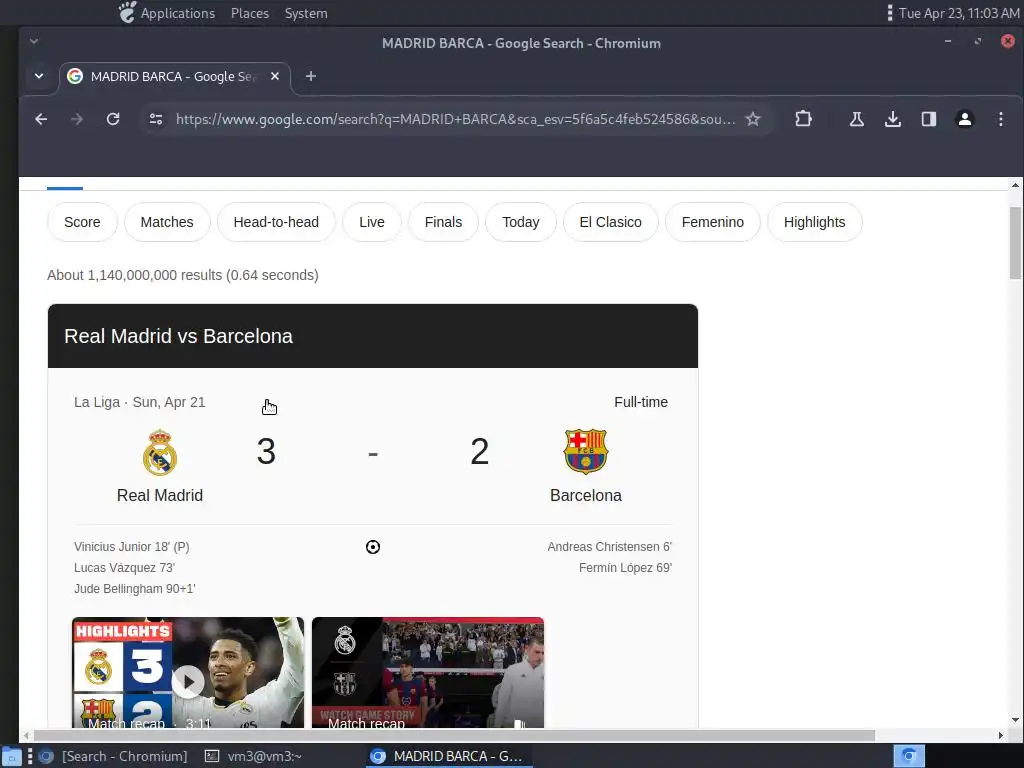Click 'Jude Bellingham 90+1'' scorer text
The height and width of the screenshot is (768, 1024).
135,588
